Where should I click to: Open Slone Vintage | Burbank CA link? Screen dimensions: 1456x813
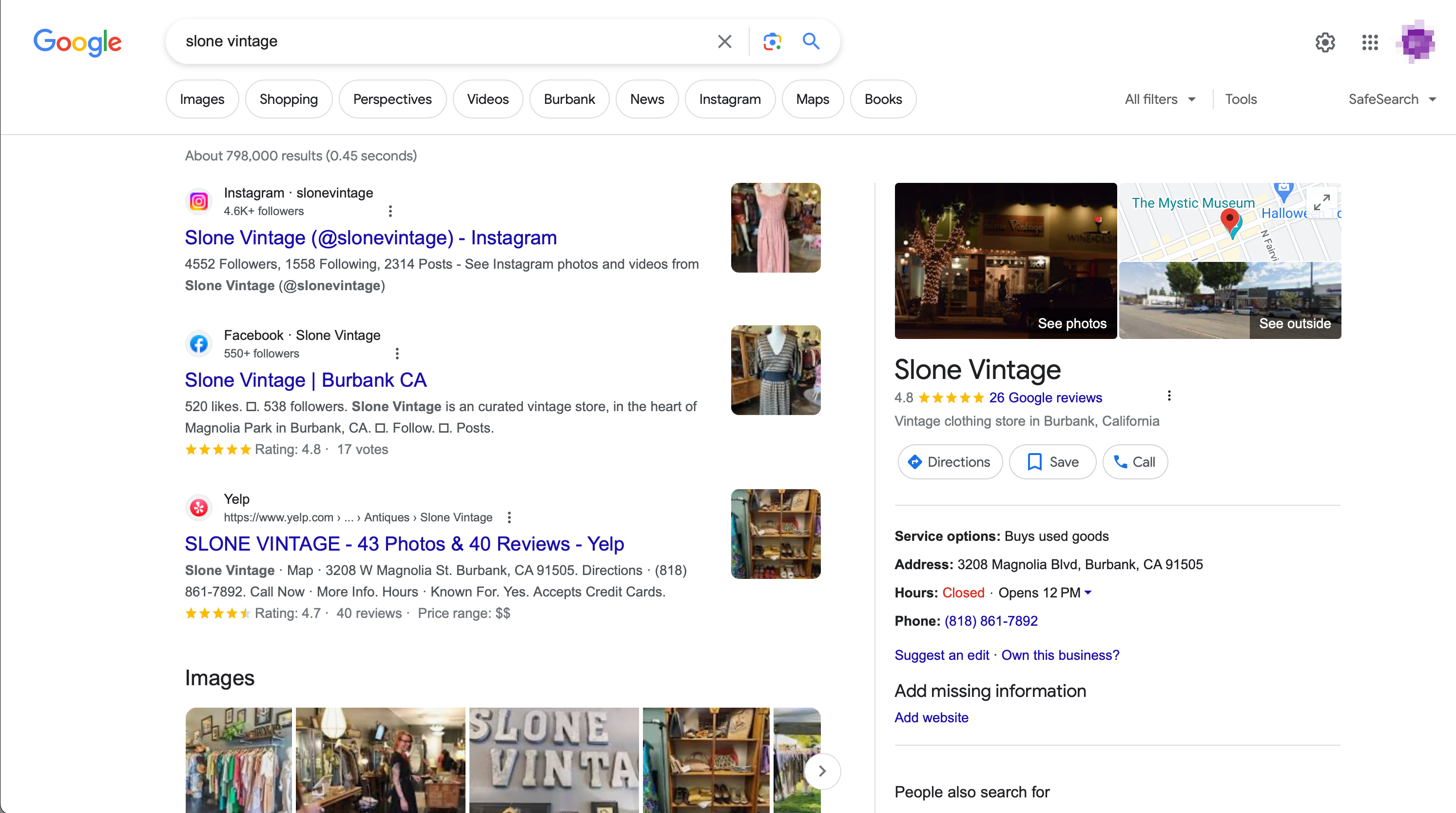[x=306, y=380]
